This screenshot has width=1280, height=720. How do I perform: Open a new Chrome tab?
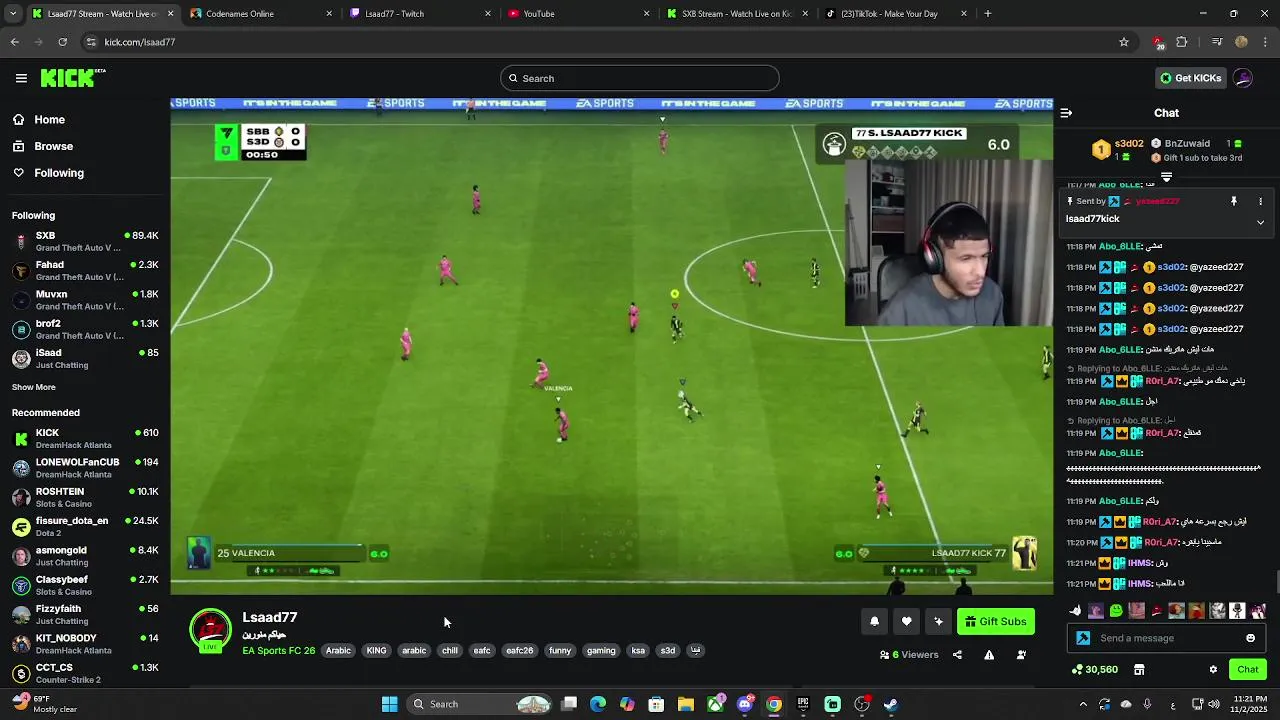[x=988, y=13]
